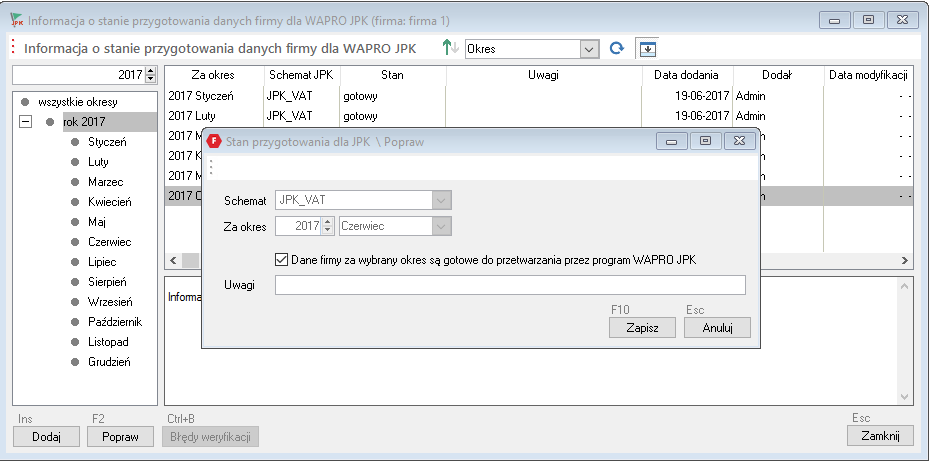Click the table's horizontal scrollbar right arrow

(905, 260)
